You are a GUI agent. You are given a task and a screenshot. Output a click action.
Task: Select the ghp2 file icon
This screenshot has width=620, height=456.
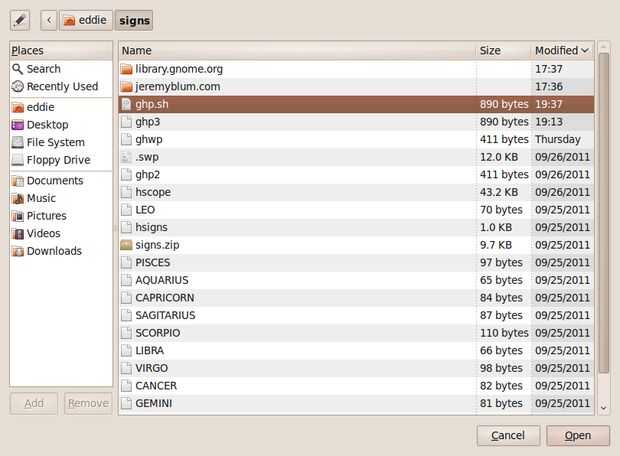pos(126,174)
